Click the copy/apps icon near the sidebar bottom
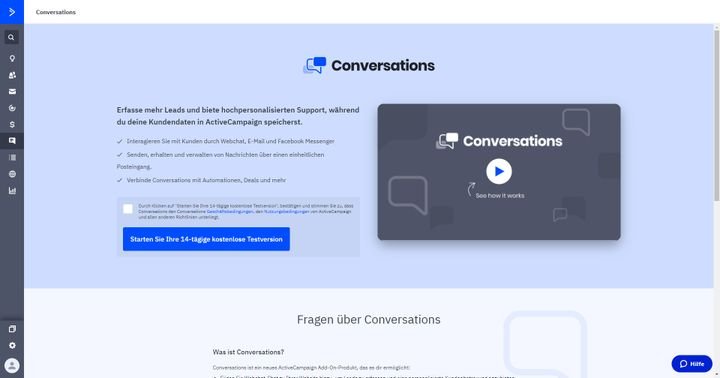Screen dimensions: 720x378 (x=12, y=329)
